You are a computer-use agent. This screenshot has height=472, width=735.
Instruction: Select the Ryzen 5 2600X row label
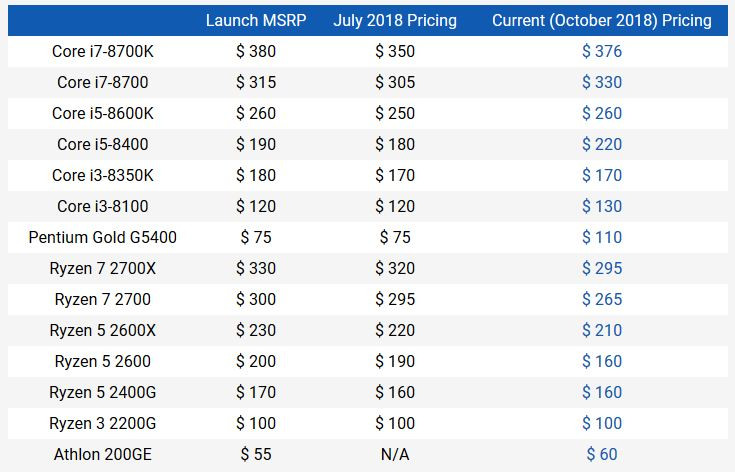[103, 330]
